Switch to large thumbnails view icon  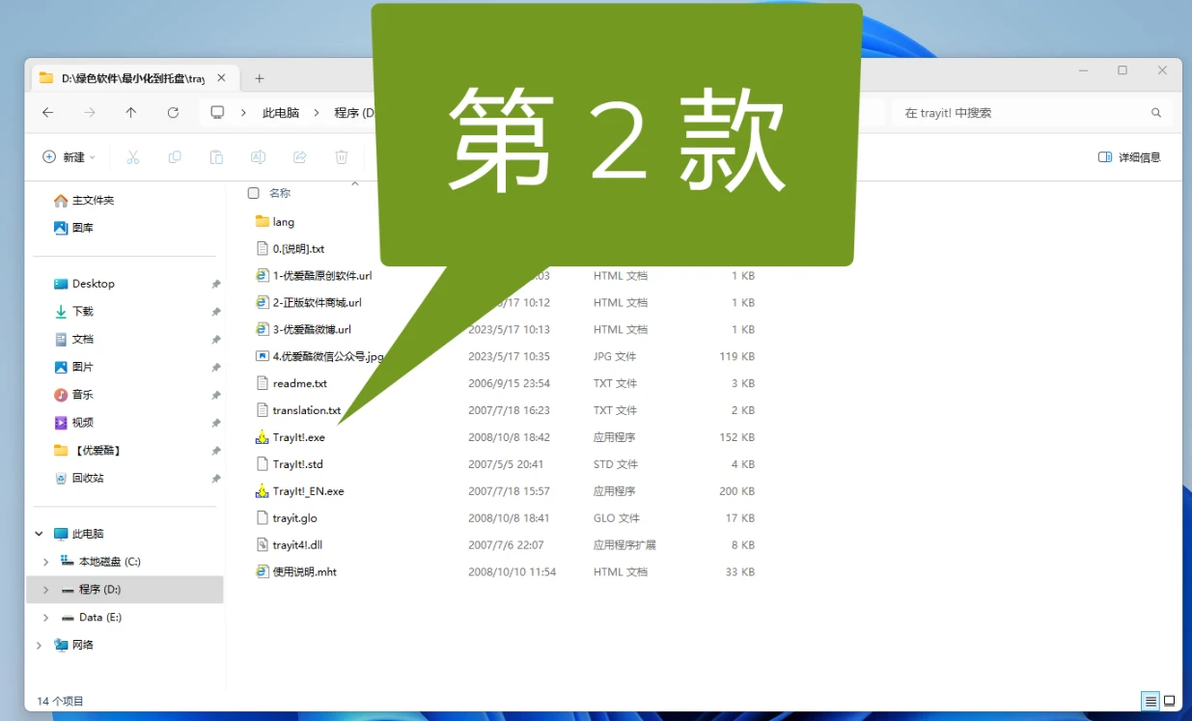(1169, 700)
